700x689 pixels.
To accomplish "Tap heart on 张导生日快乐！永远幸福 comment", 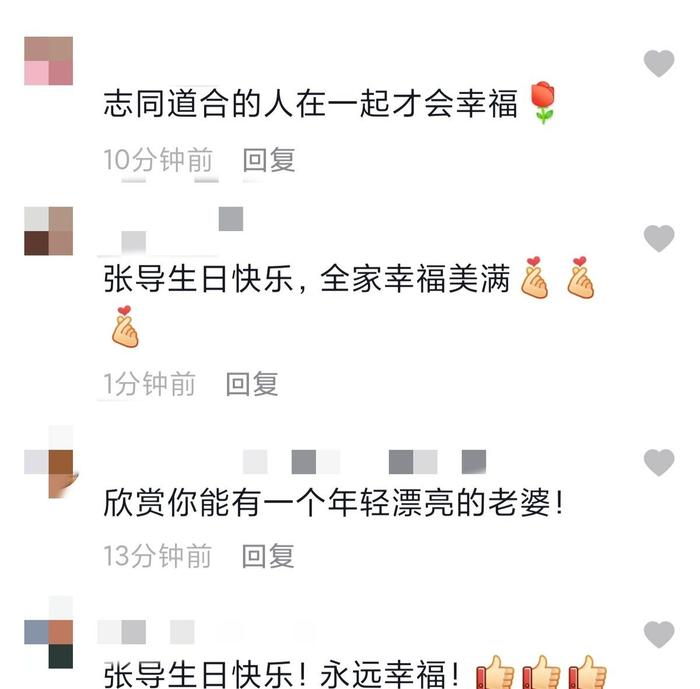I will point(658,634).
